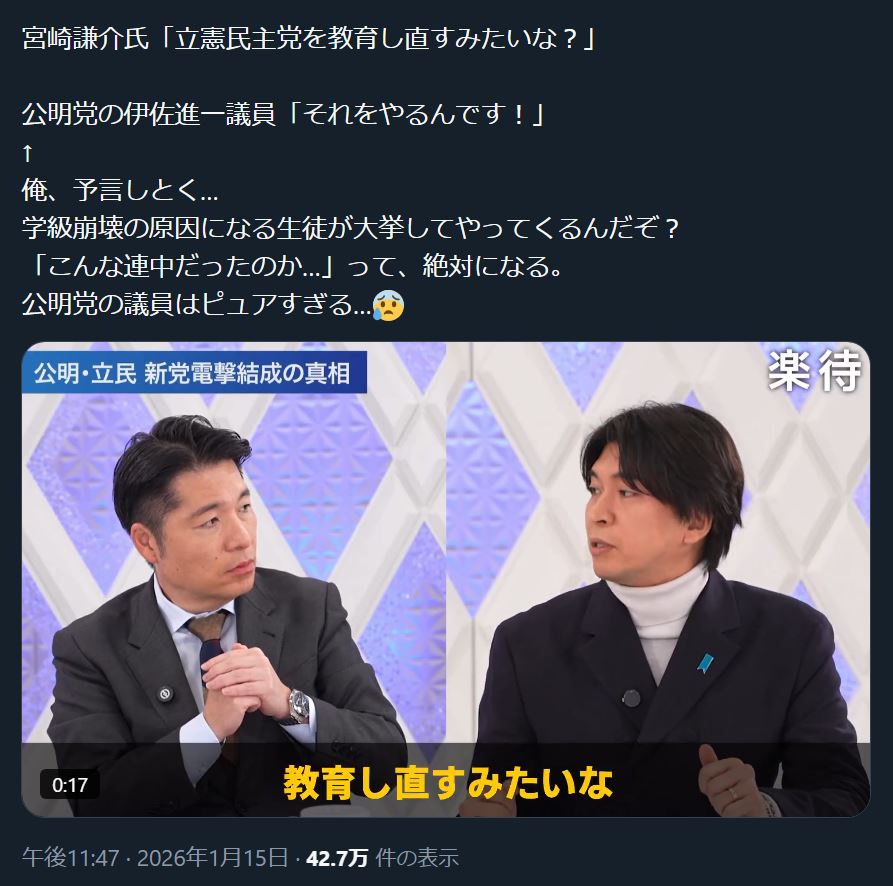Screen dimensions: 893x886
Task: Click the sentence starting with 学級崩壊の原因
Action: point(350,228)
